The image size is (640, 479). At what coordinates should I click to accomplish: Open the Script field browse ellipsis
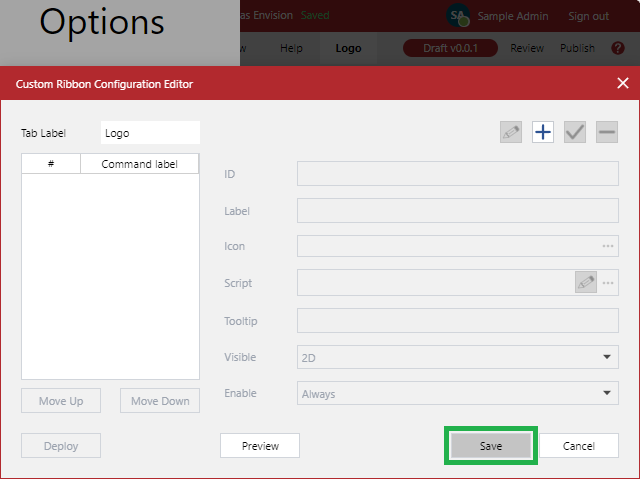pyautogui.click(x=607, y=283)
